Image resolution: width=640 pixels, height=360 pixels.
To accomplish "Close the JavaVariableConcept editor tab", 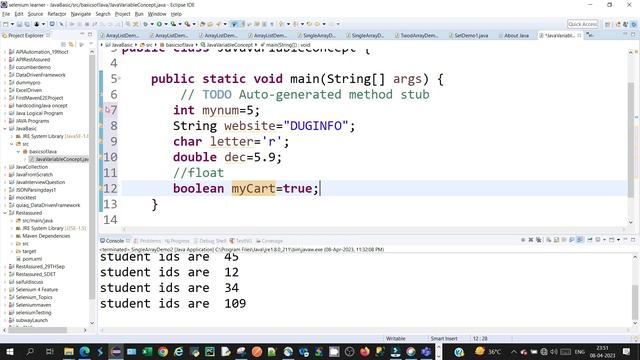I will [x=579, y=36].
